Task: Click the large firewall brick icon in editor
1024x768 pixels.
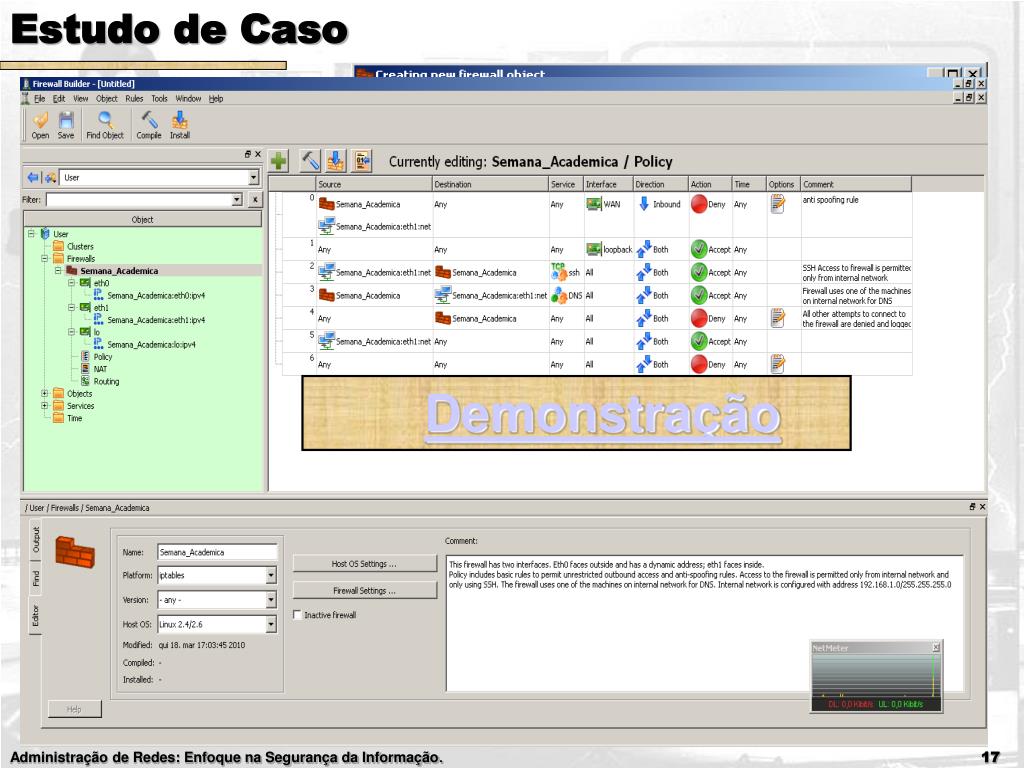Action: (x=74, y=551)
